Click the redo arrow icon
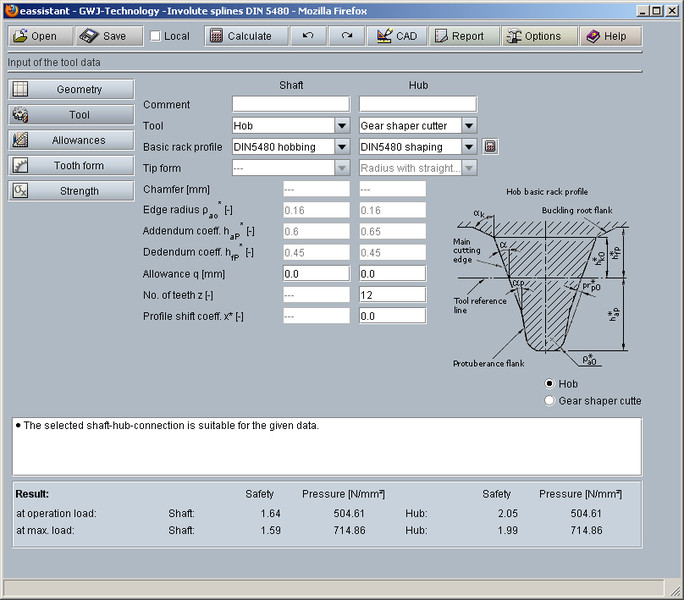The width and height of the screenshot is (684, 600). point(346,36)
